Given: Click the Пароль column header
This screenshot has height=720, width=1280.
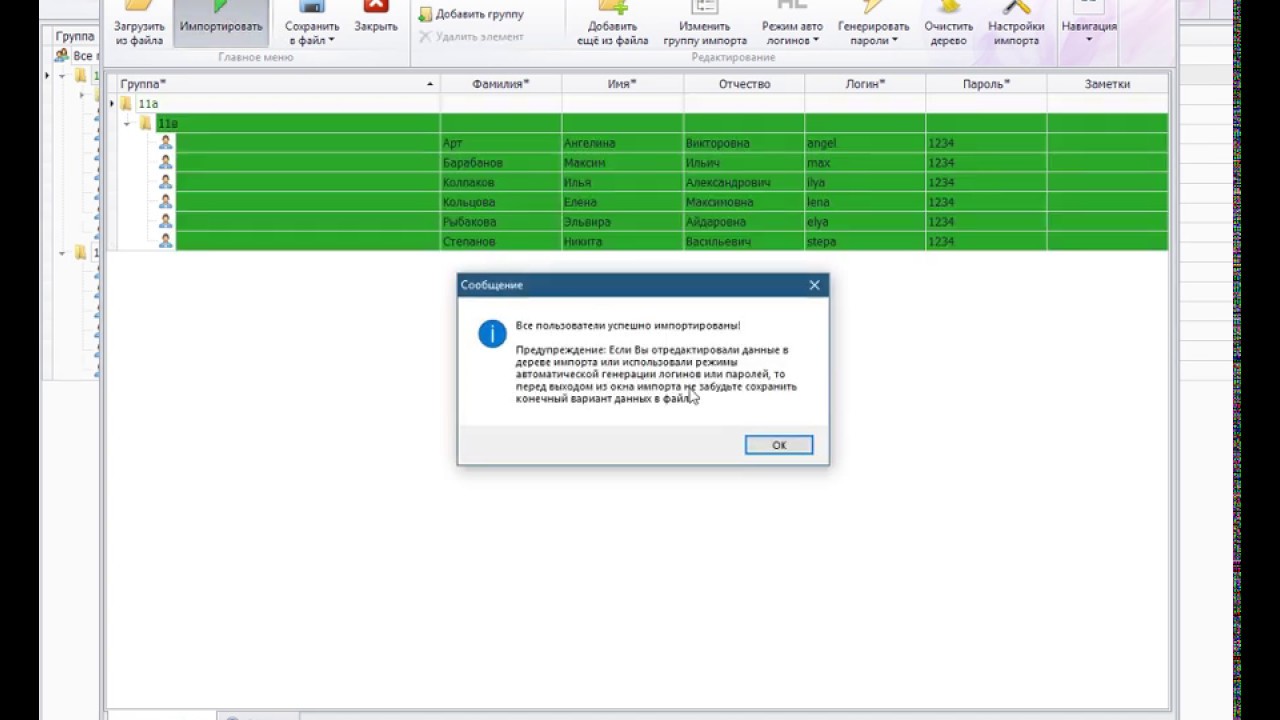Looking at the screenshot, I should click(986, 84).
